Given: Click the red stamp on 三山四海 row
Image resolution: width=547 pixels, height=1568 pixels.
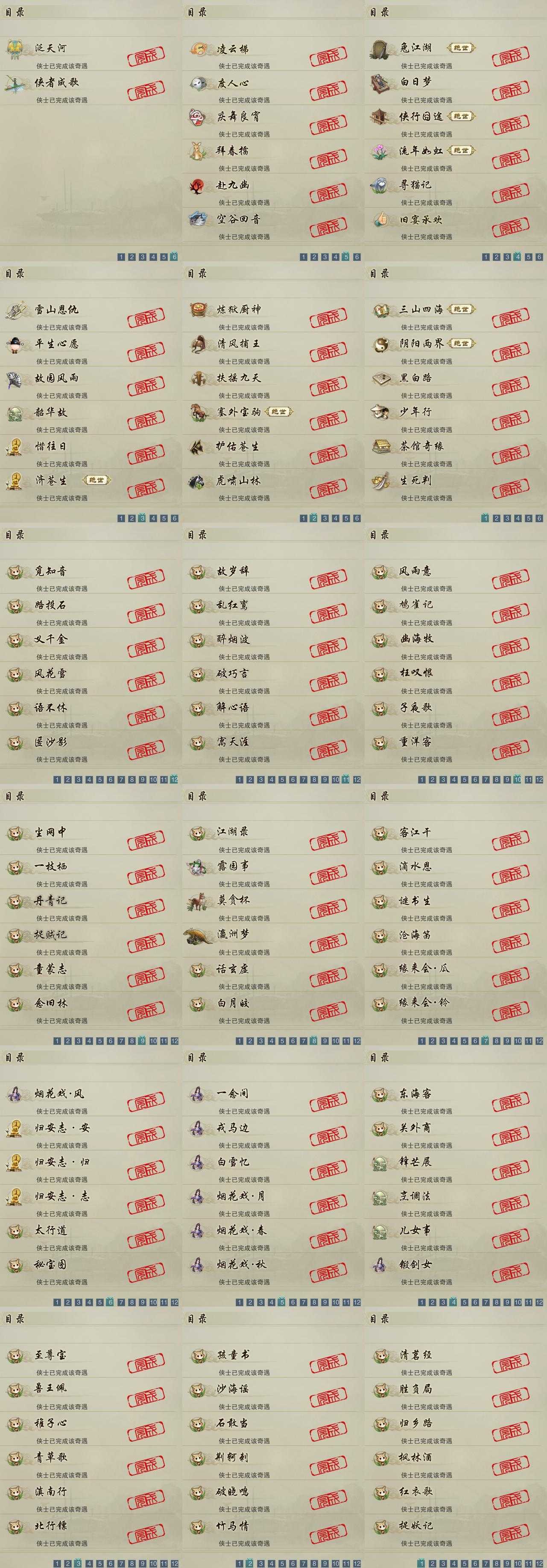Looking at the screenshot, I should pos(511,319).
